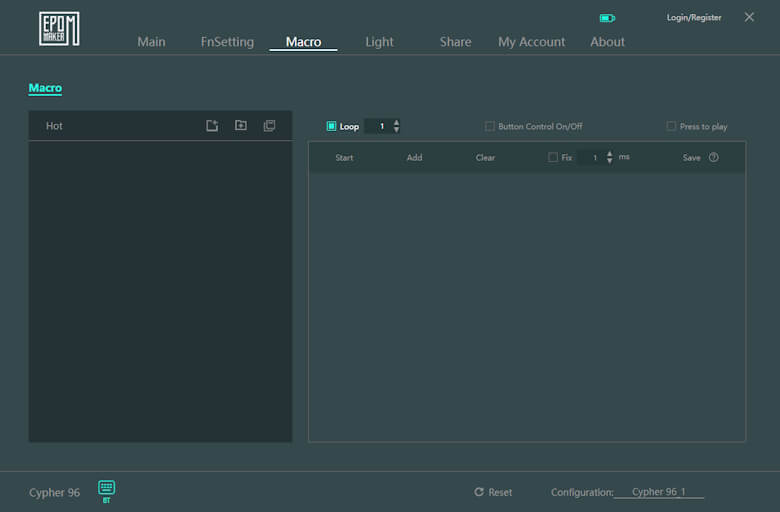This screenshot has height=512, width=780.
Task: Decrease the Fix ms value with down arrow
Action: coord(610,162)
